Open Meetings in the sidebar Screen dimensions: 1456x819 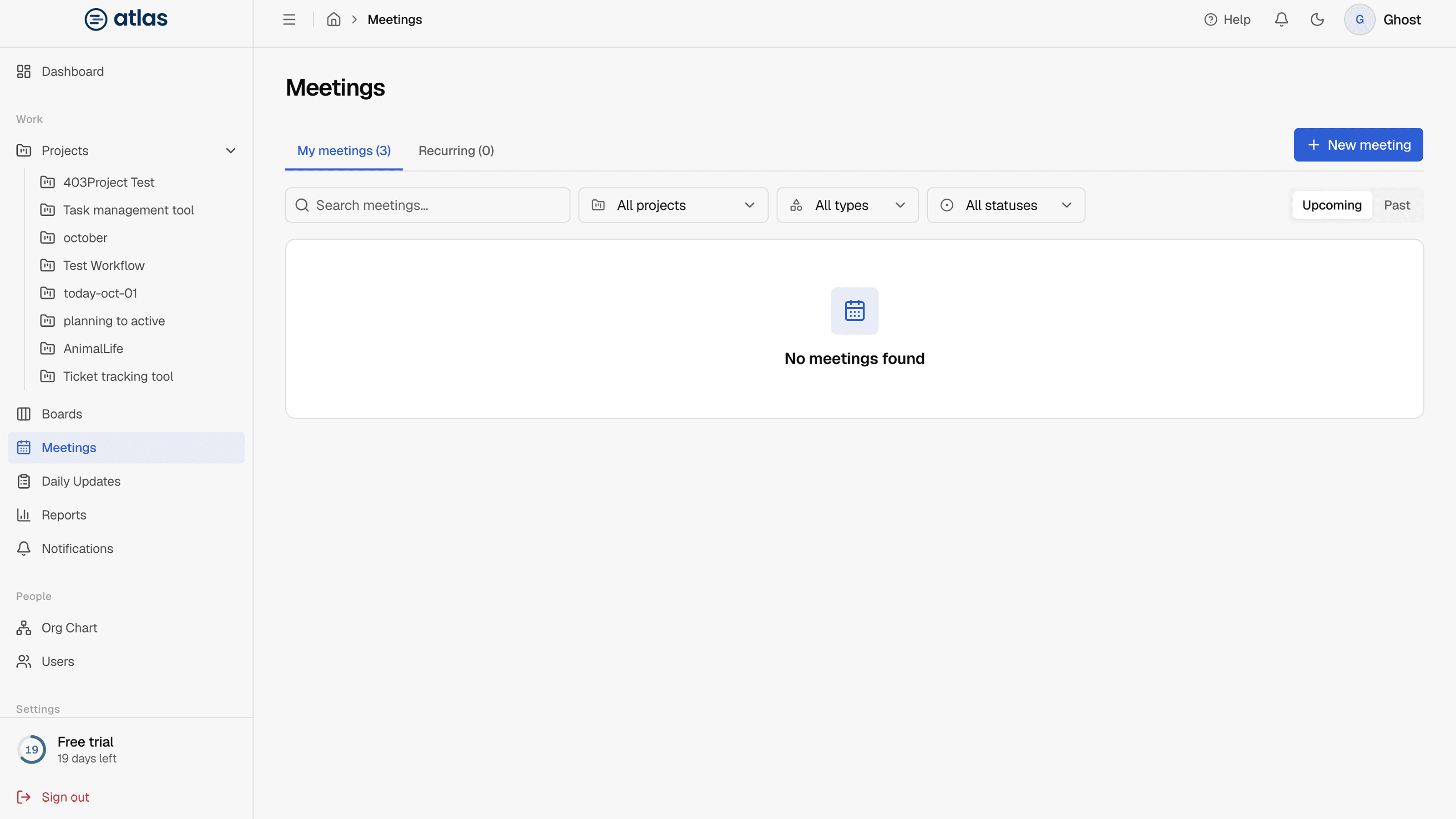click(x=126, y=448)
